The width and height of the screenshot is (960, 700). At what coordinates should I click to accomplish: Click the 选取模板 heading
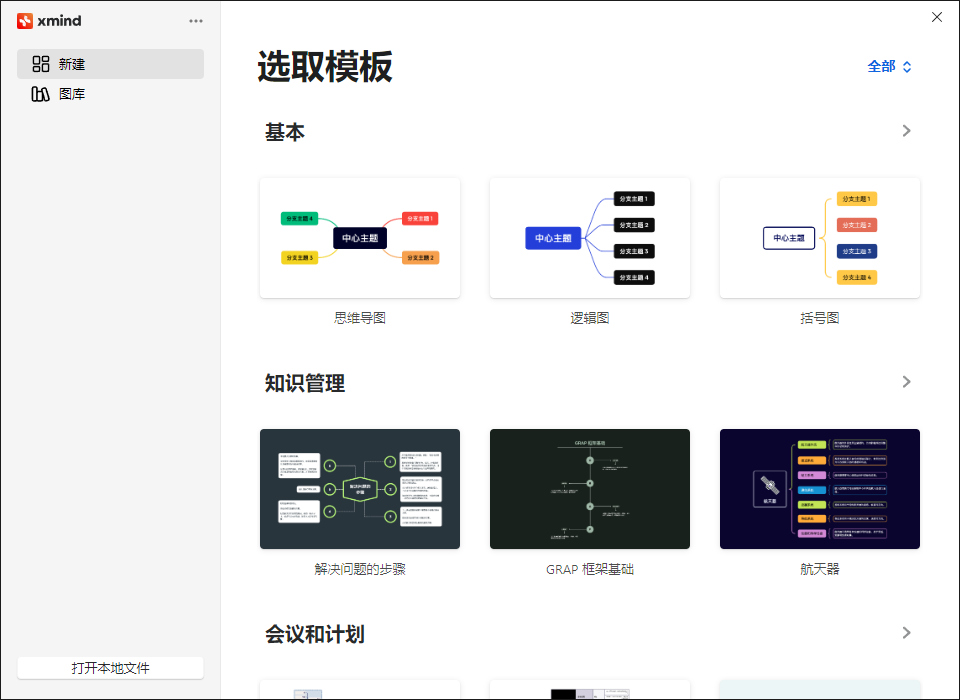[x=323, y=67]
